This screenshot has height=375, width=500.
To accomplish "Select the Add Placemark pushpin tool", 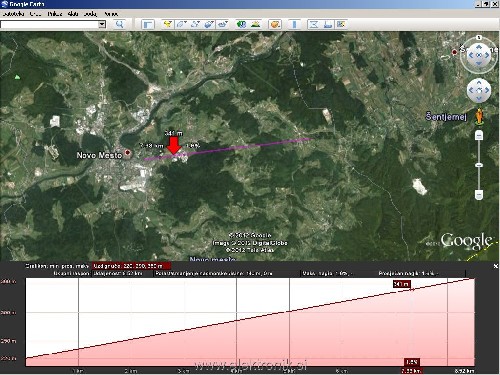I will 168,24.
